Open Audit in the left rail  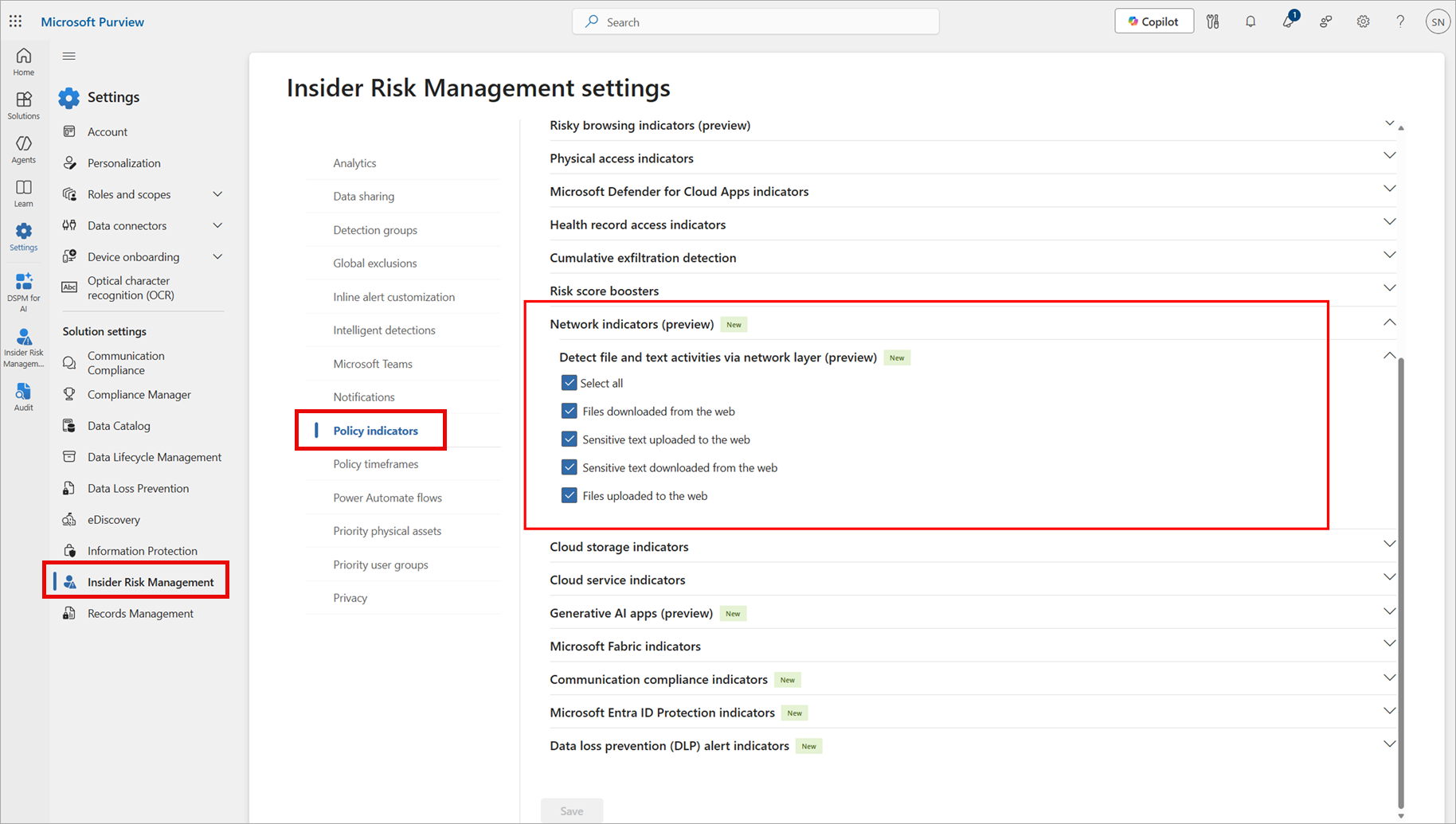(x=24, y=396)
